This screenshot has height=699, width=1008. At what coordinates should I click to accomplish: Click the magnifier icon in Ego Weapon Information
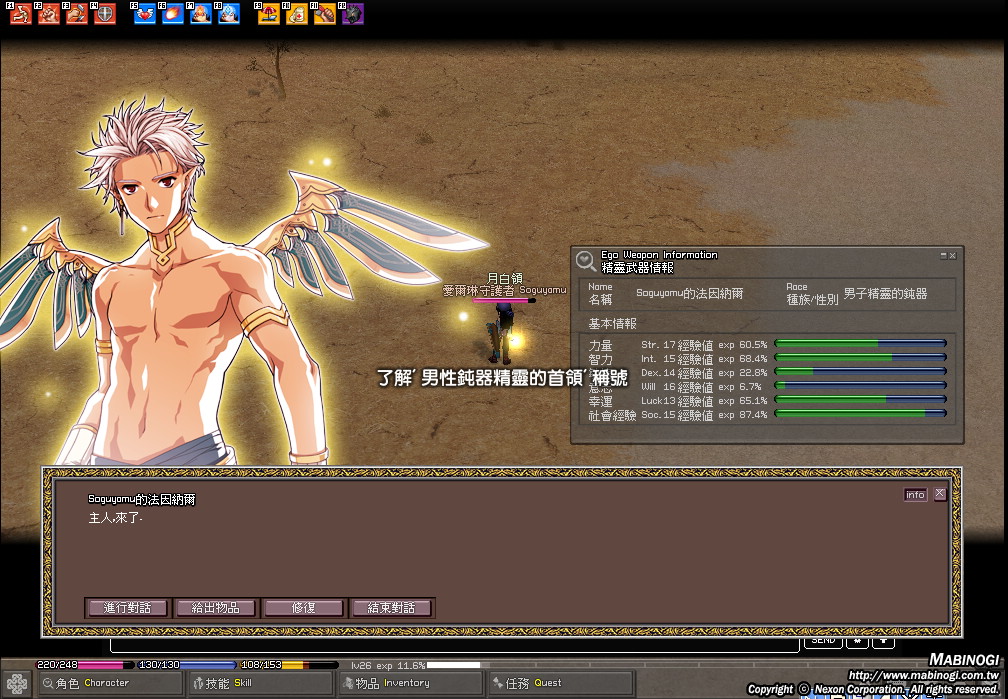(586, 261)
